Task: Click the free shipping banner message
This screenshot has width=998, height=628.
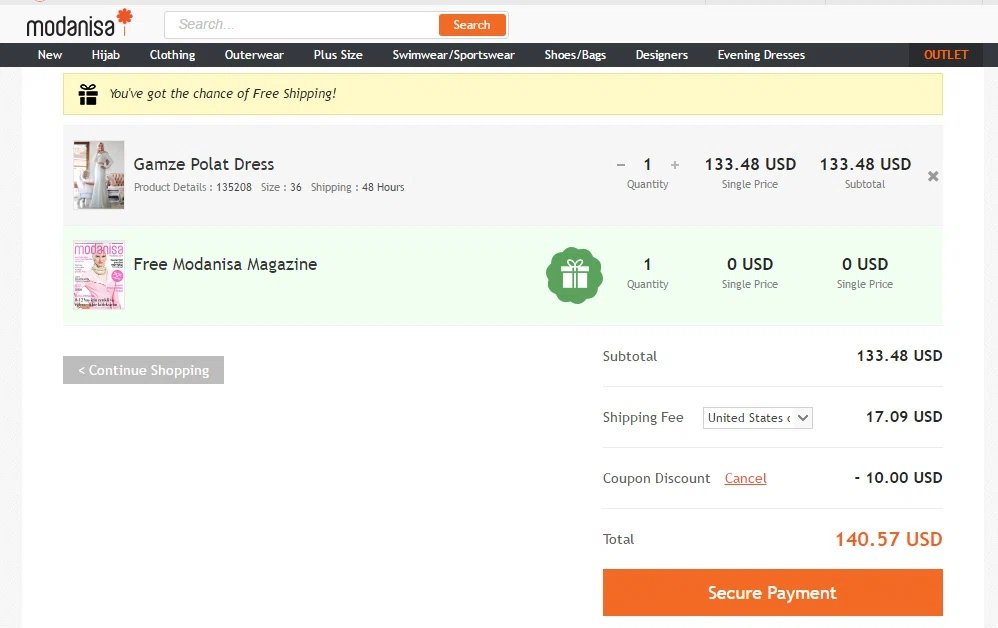Action: tap(223, 94)
